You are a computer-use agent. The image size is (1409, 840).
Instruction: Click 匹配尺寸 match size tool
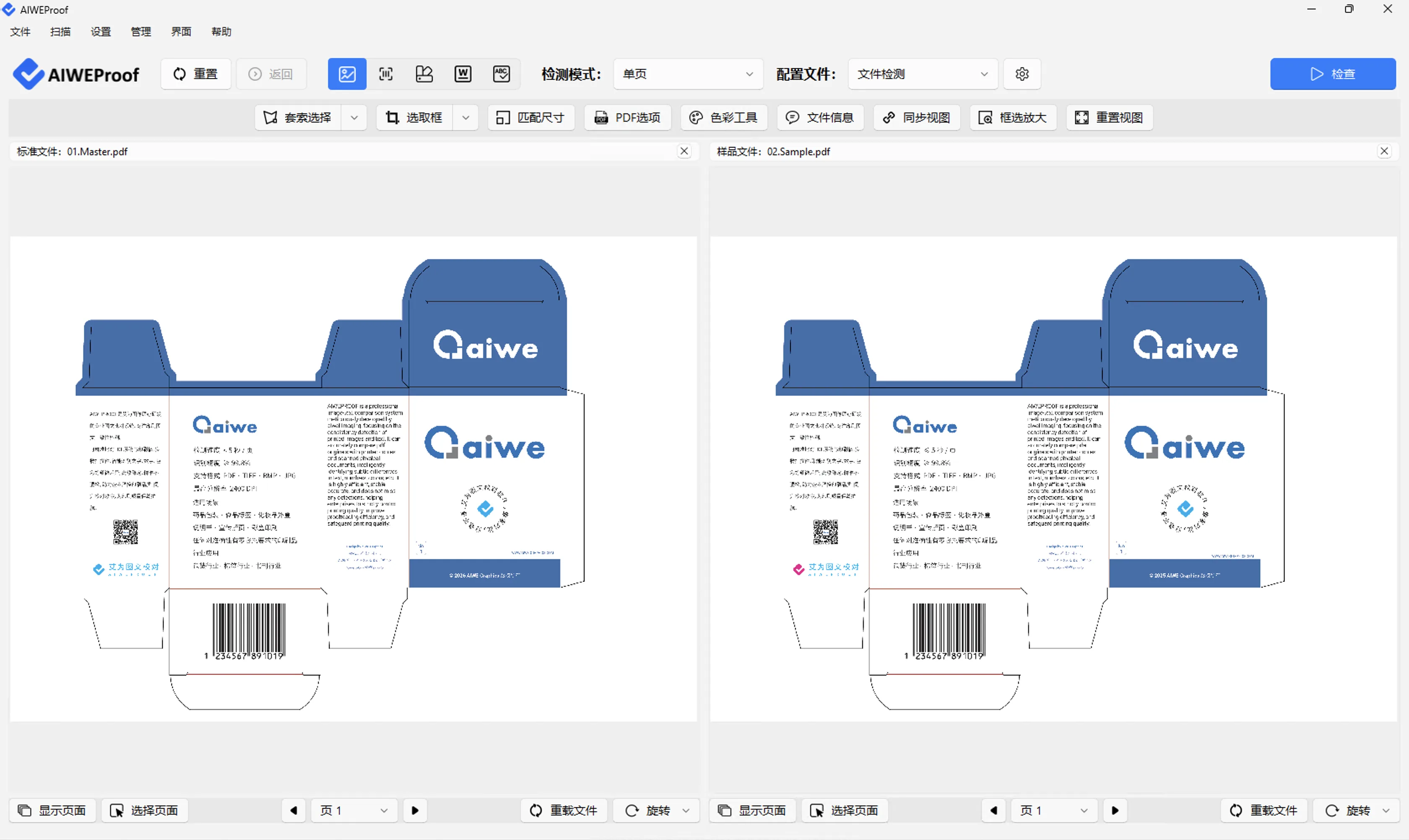click(530, 118)
